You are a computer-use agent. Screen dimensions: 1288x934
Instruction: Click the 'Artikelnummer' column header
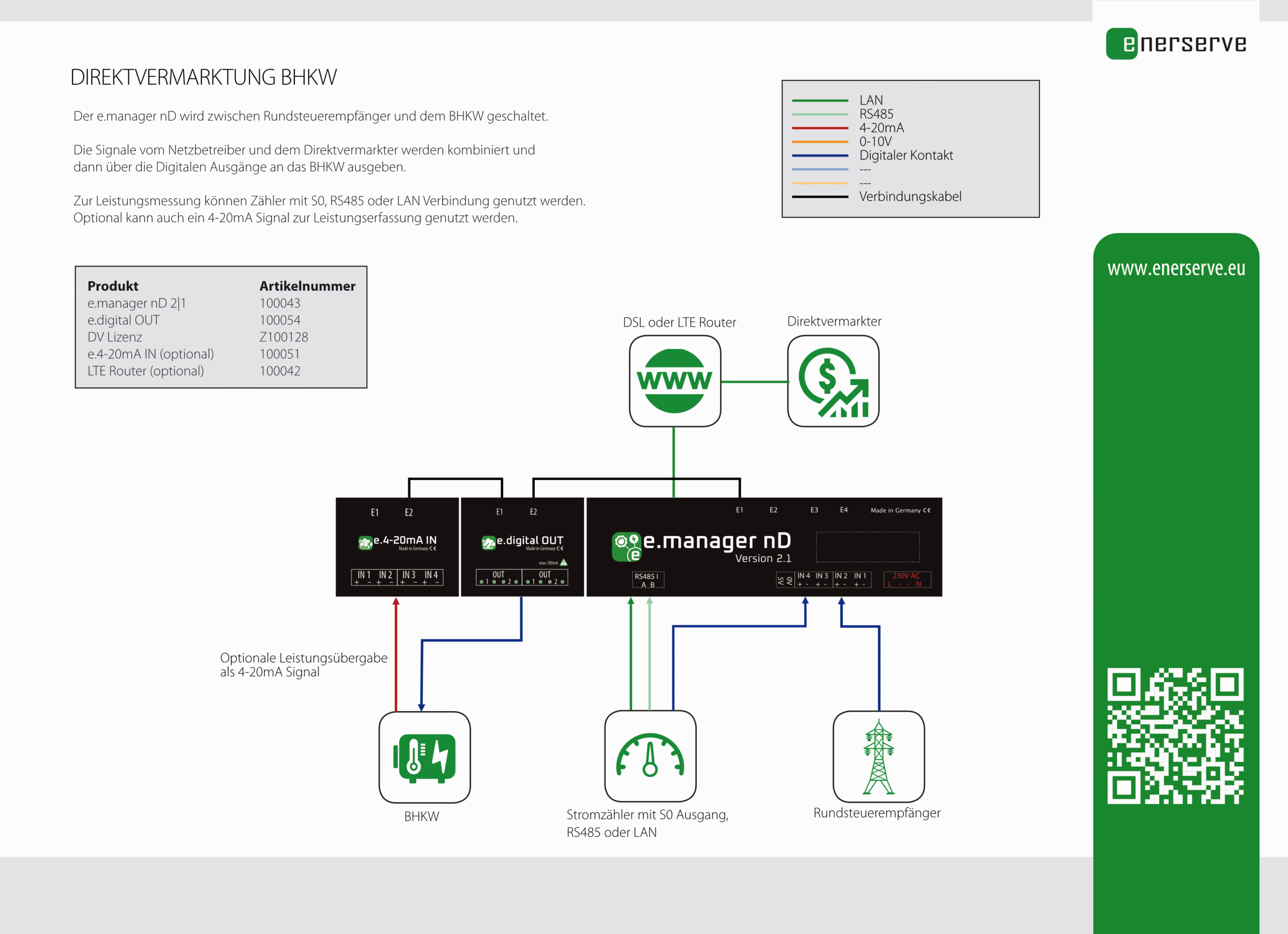(x=308, y=286)
